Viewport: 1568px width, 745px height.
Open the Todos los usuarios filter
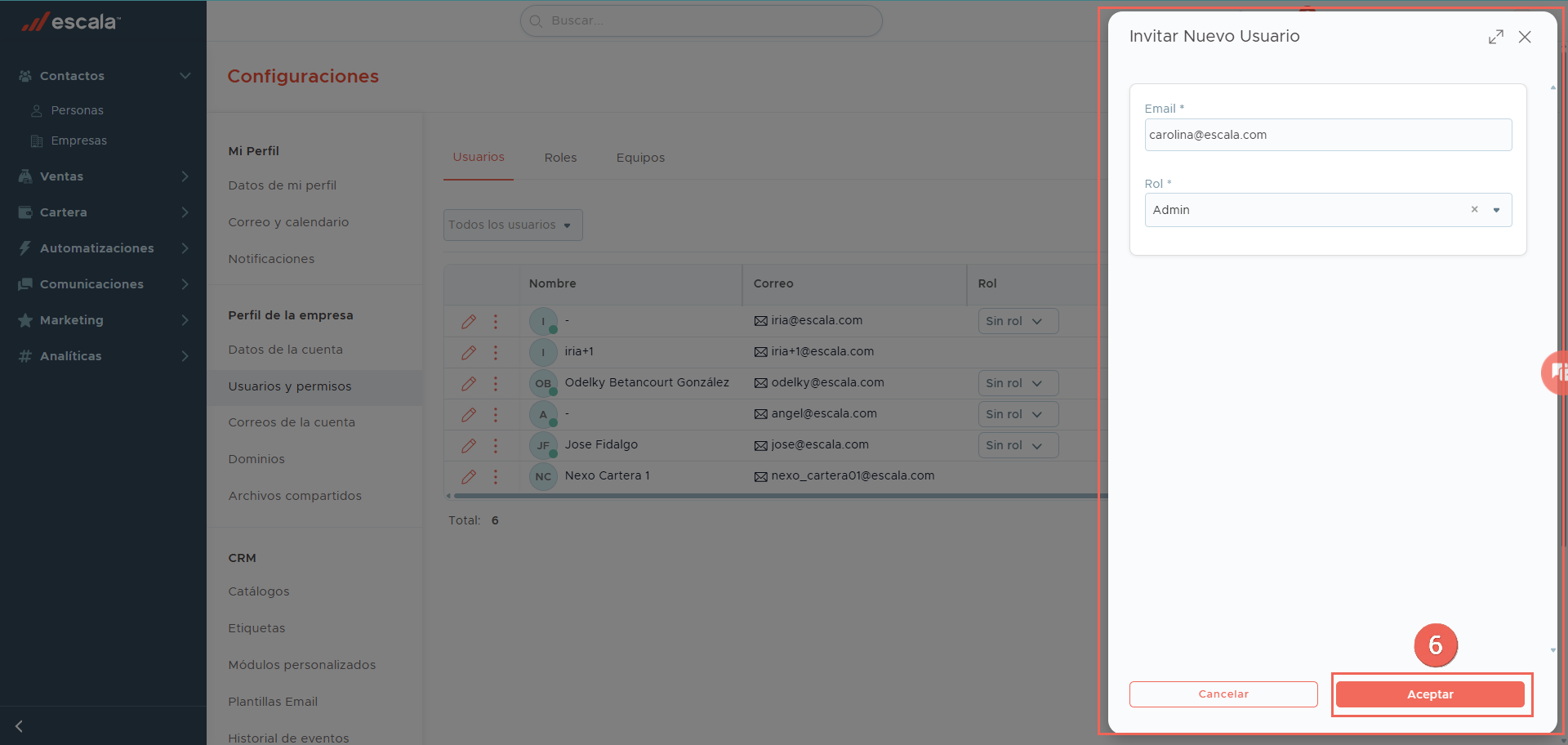(x=513, y=225)
